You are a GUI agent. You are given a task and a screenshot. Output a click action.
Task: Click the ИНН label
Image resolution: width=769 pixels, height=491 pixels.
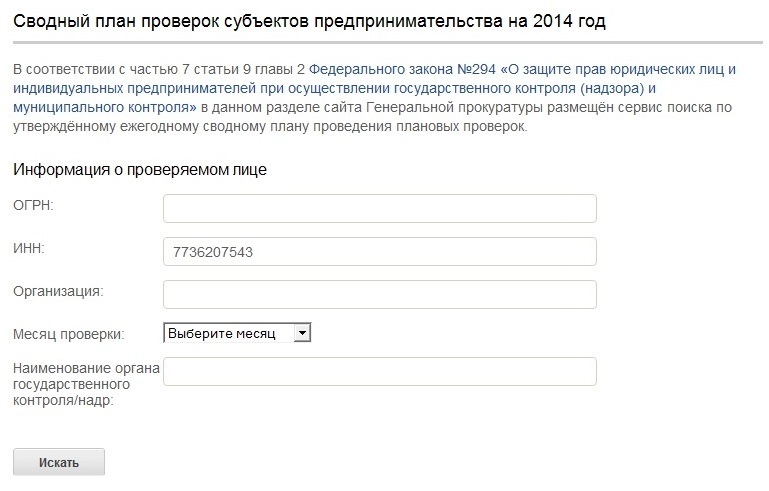(29, 246)
